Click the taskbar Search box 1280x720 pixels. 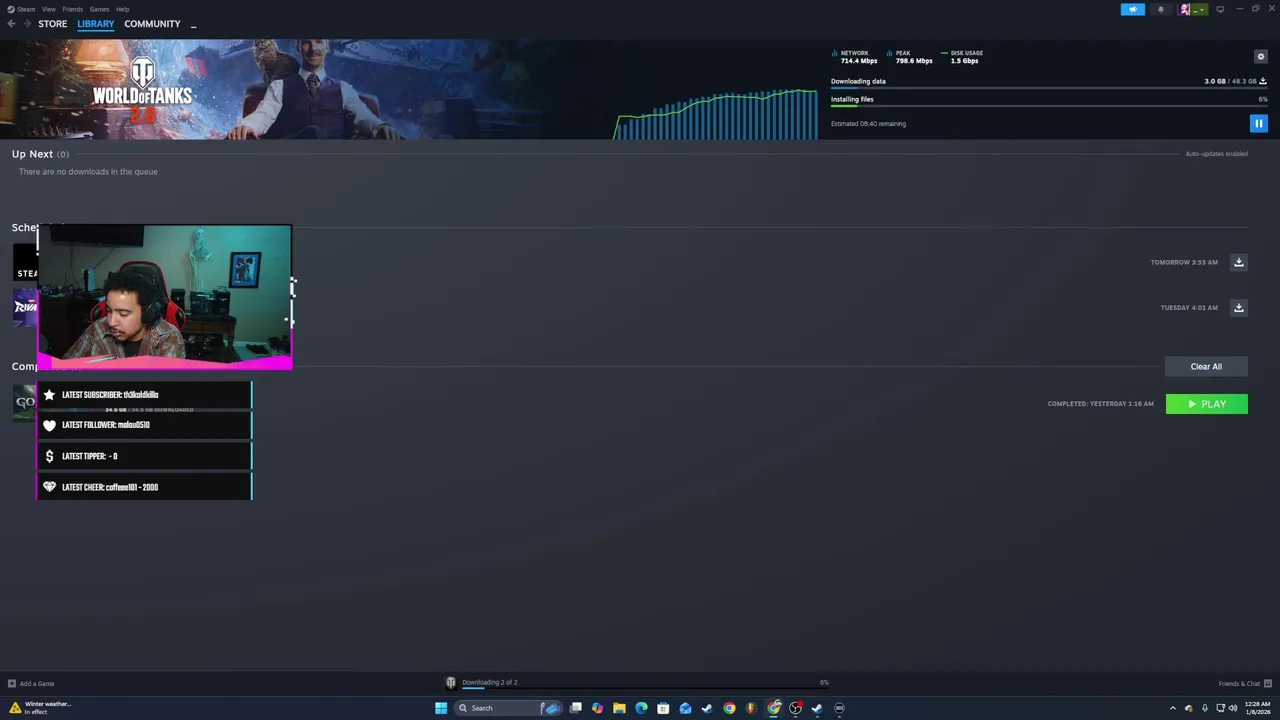(x=509, y=708)
